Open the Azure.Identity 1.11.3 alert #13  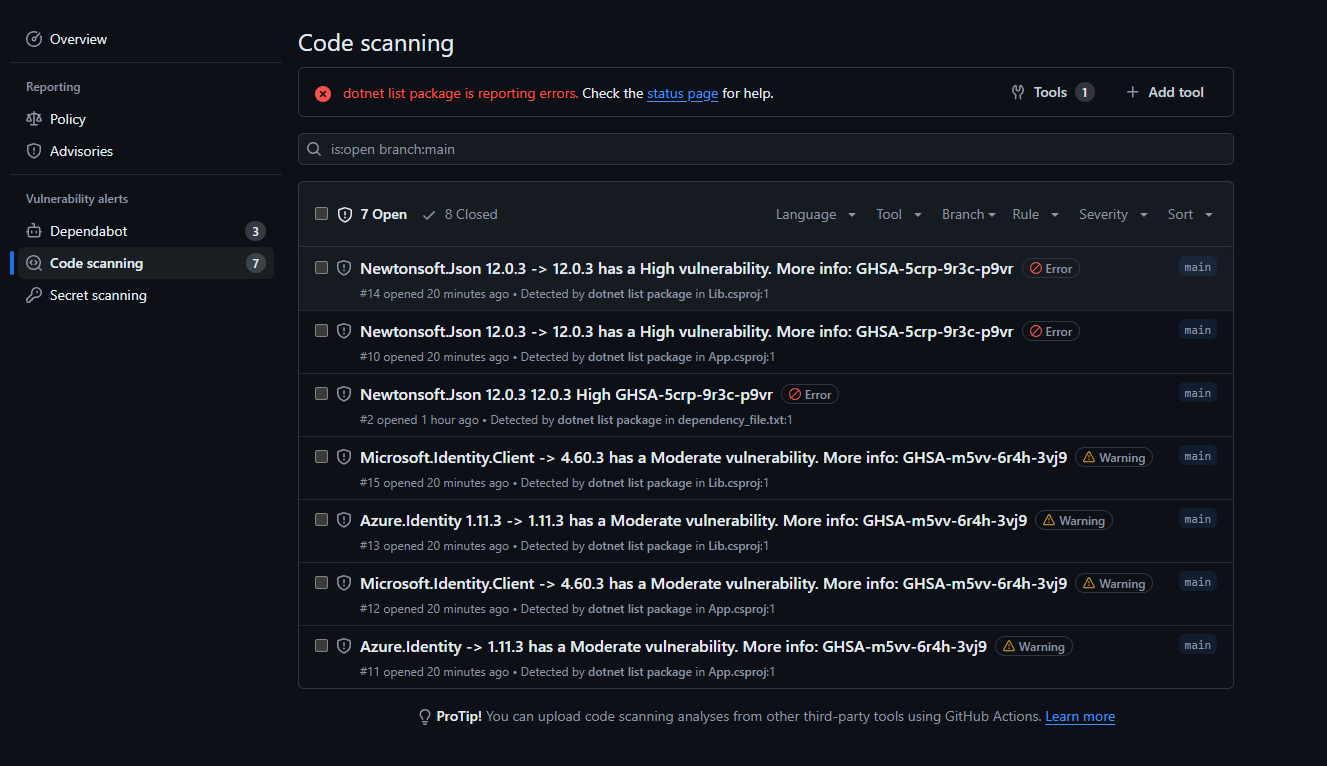click(x=693, y=520)
